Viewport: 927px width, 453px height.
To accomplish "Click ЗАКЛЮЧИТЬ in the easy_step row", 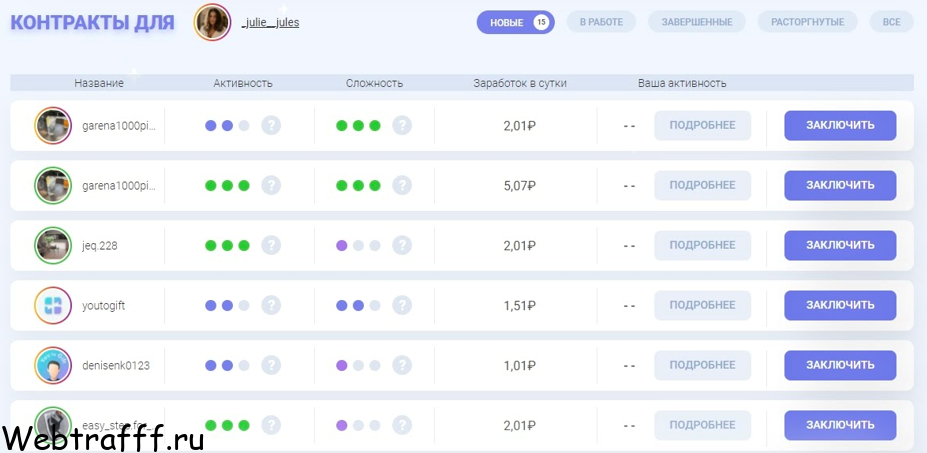I will [x=840, y=425].
